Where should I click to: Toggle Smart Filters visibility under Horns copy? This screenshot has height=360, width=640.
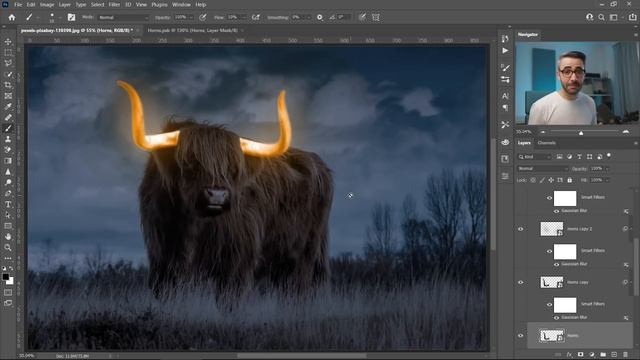click(549, 304)
